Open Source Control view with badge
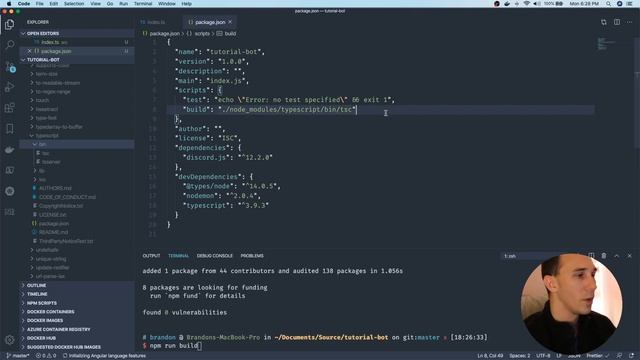 click(10, 67)
